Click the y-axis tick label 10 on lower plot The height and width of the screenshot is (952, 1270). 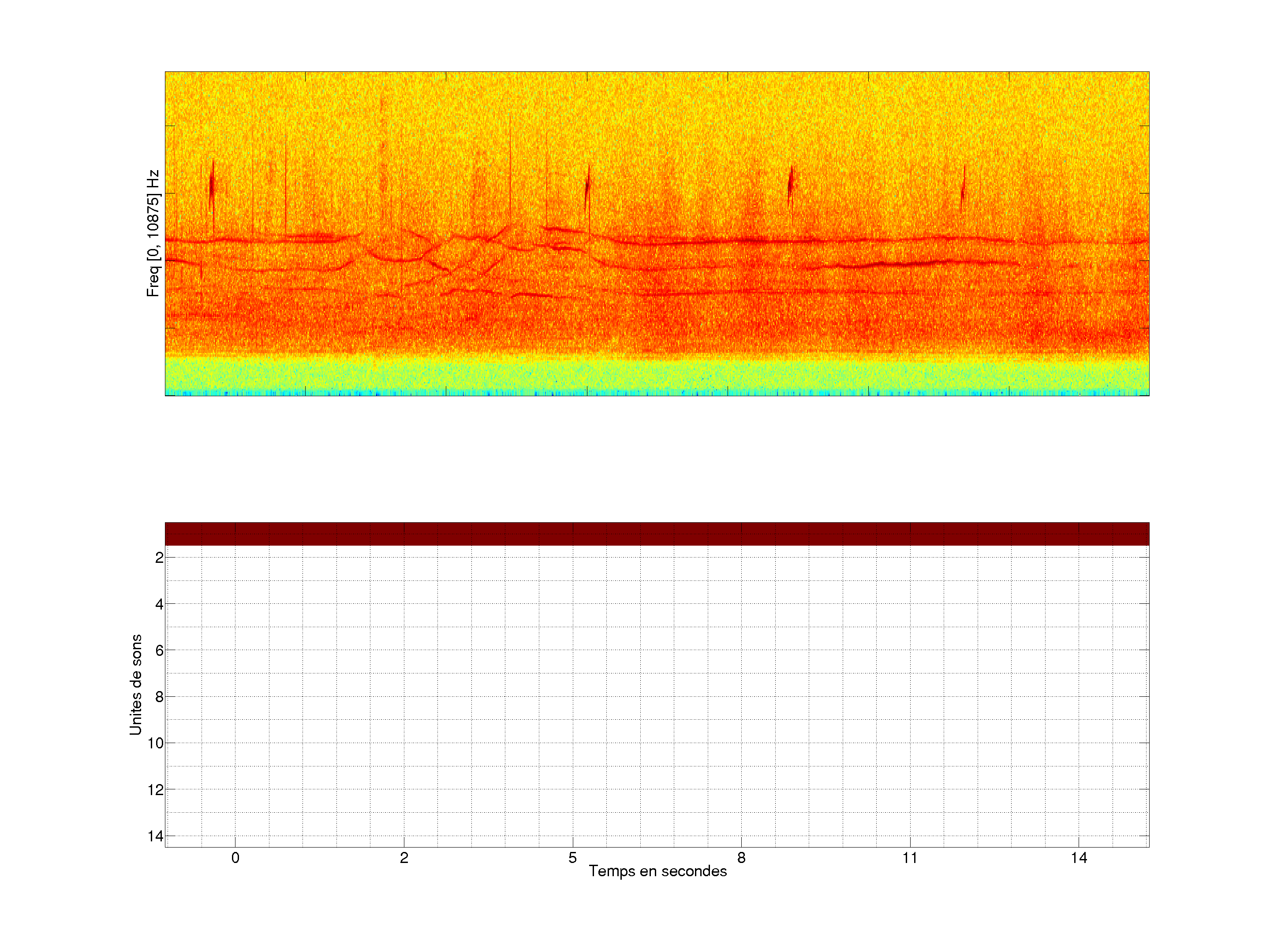coord(156,743)
